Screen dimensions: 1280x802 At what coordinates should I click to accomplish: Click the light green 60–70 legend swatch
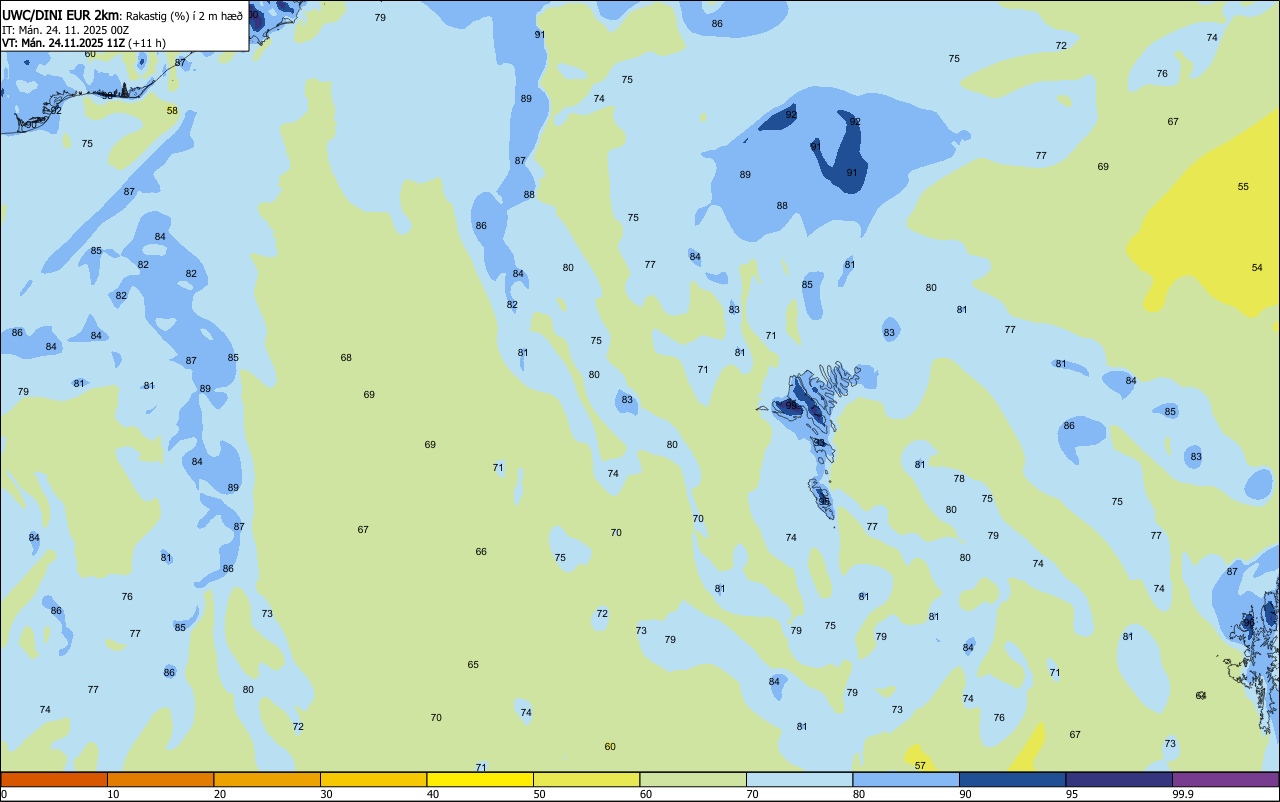[x=693, y=779]
